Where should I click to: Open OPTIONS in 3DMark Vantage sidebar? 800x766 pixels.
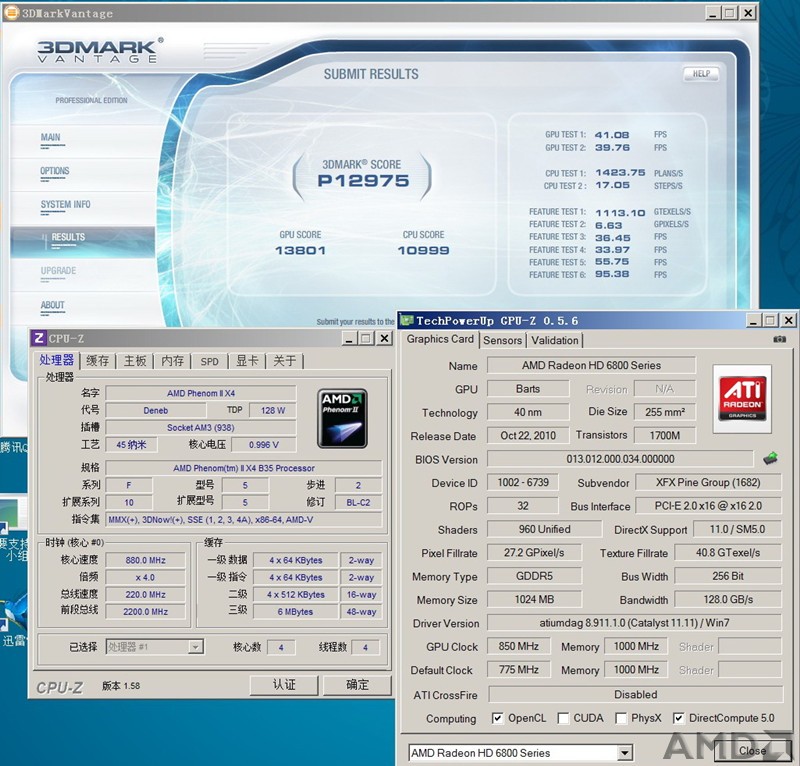tap(55, 171)
